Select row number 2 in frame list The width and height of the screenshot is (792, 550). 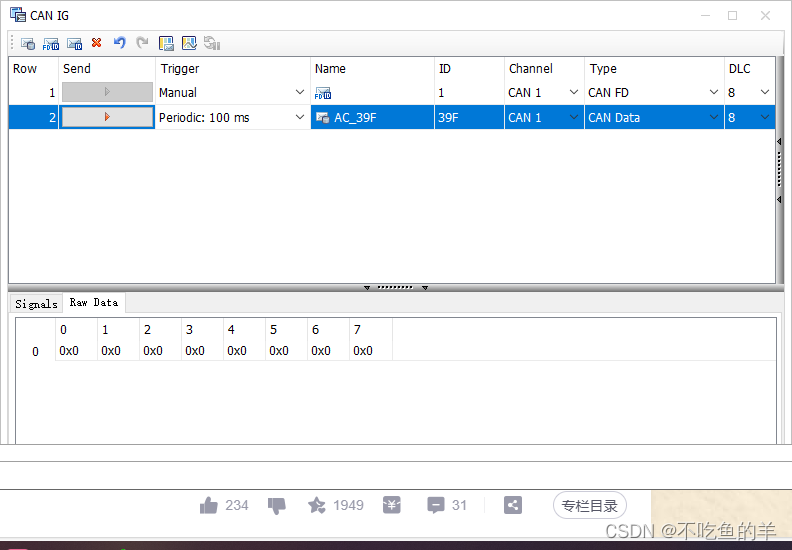click(34, 117)
